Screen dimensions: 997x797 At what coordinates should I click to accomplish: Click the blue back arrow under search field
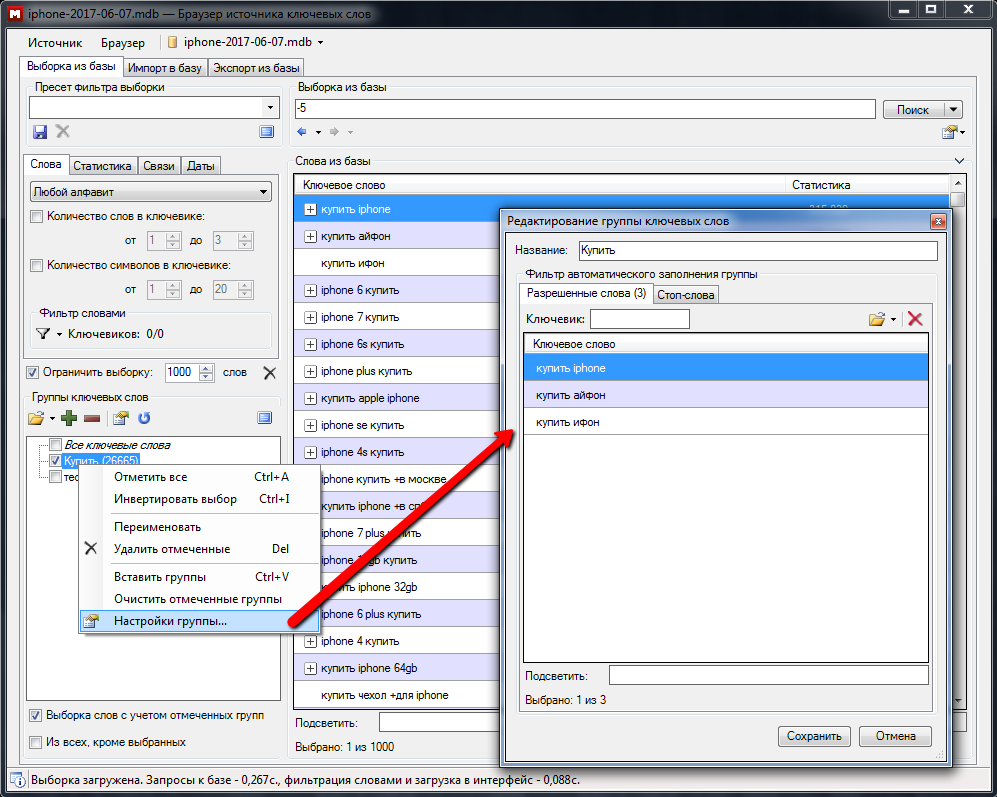[x=302, y=132]
